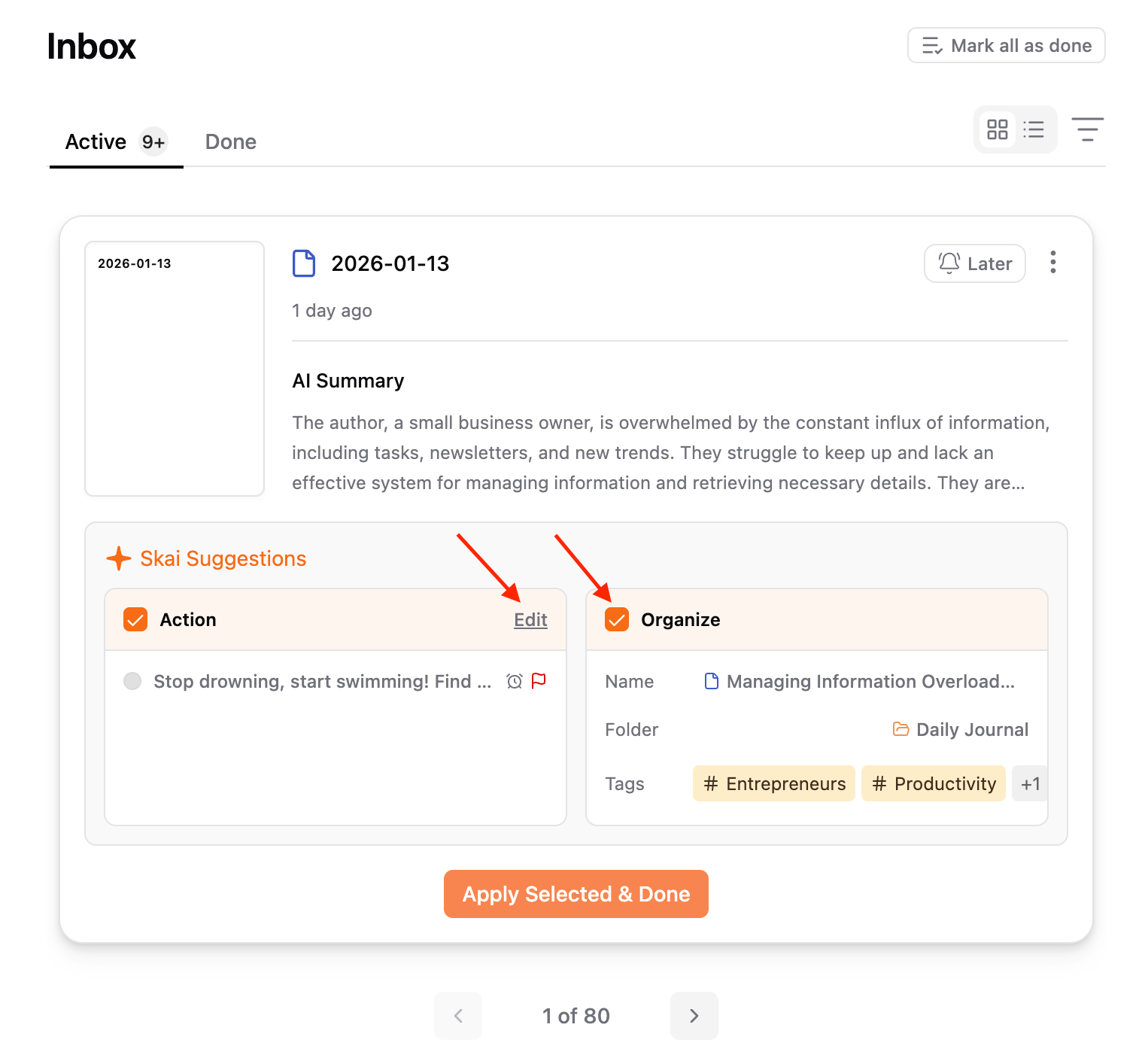The height and width of the screenshot is (1064, 1148).
Task: Switch to list view layout
Action: click(1034, 129)
